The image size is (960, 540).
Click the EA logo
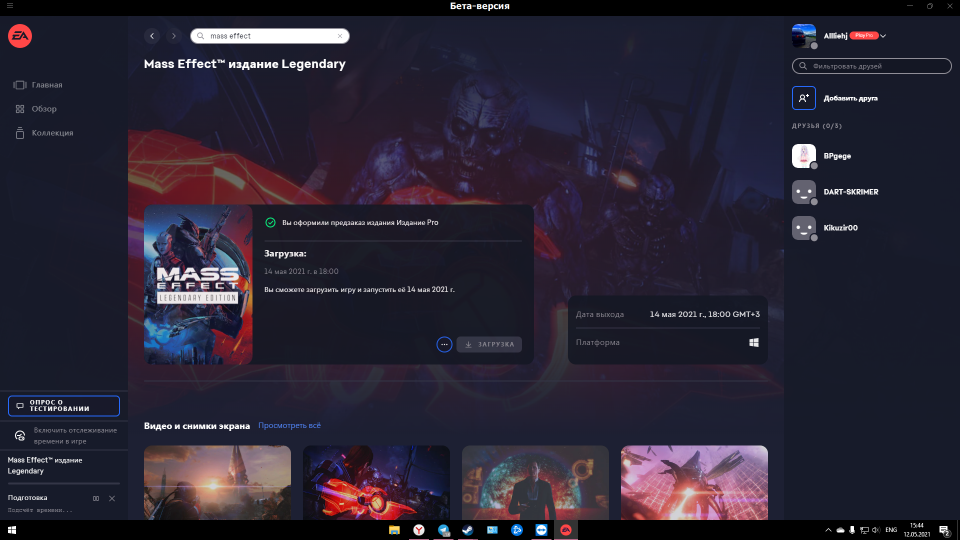(20, 36)
